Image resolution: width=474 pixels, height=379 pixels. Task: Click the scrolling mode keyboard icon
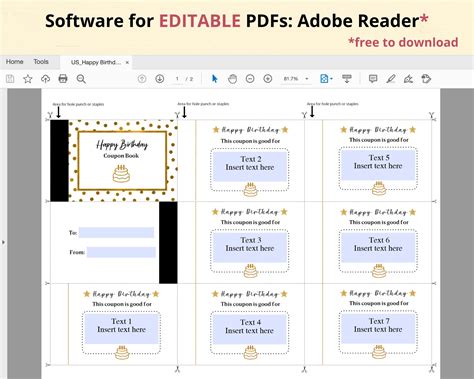coord(347,79)
